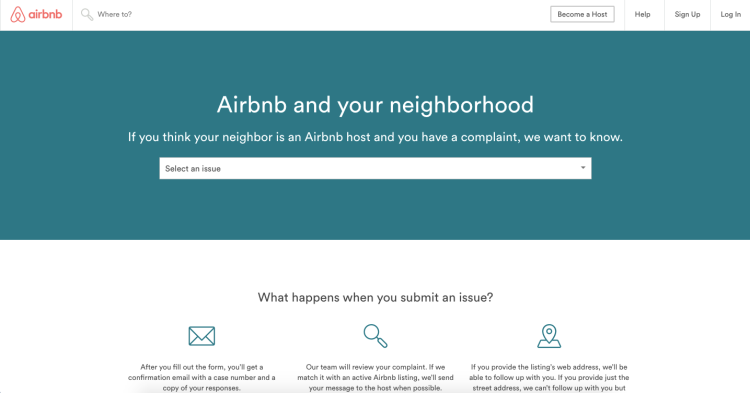The width and height of the screenshot is (750, 393).
Task: Click the Log In link
Action: 730,14
